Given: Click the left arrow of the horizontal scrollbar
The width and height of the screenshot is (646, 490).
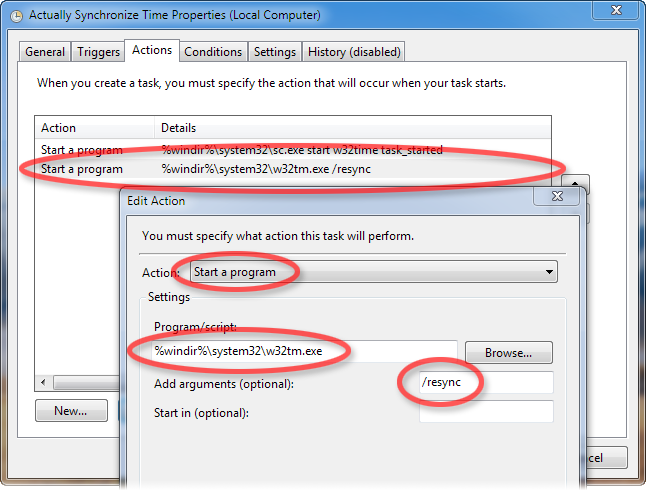Looking at the screenshot, I should click(44, 383).
